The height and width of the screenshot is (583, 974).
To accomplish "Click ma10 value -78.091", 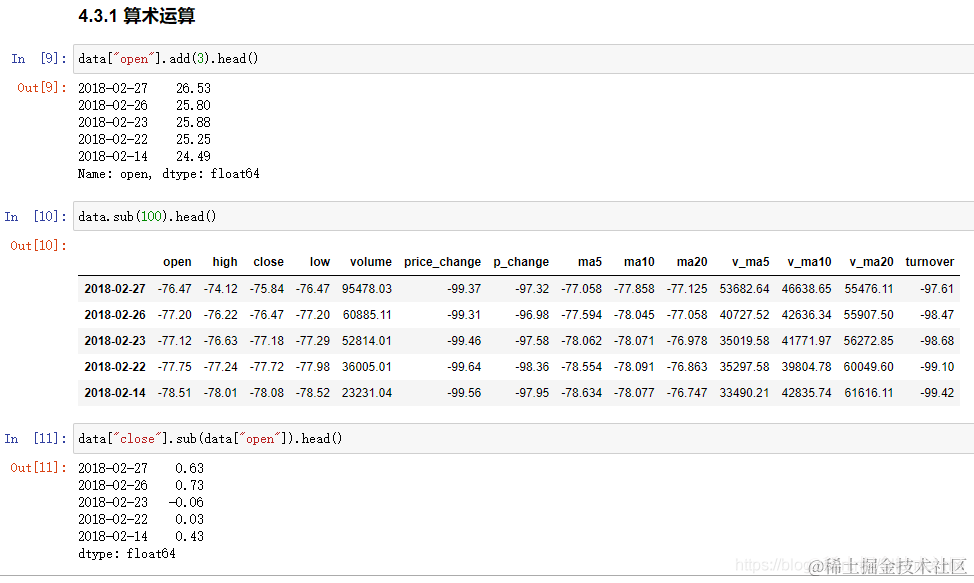I will tap(634, 367).
